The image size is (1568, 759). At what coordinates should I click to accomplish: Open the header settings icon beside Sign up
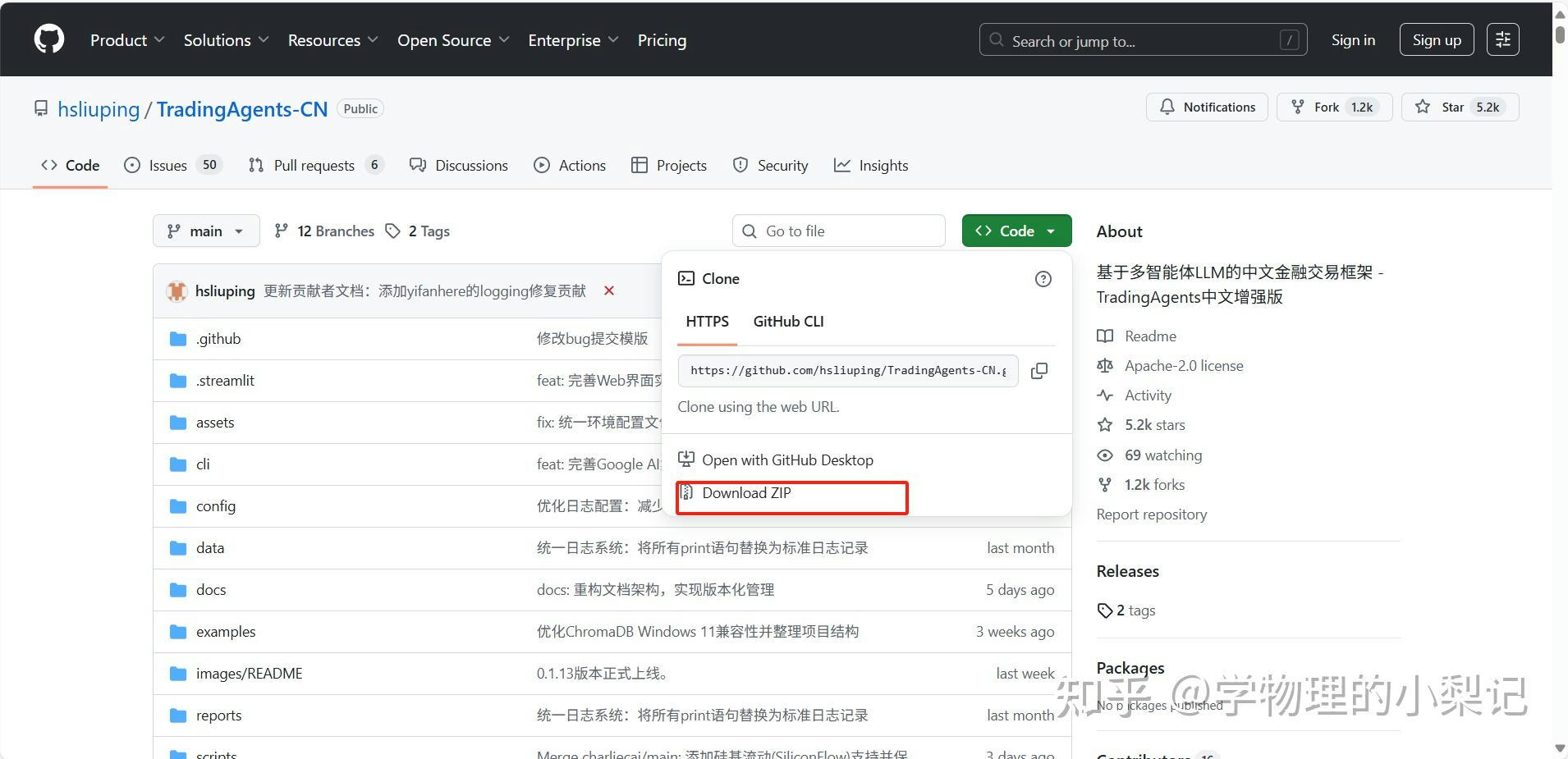1502,39
